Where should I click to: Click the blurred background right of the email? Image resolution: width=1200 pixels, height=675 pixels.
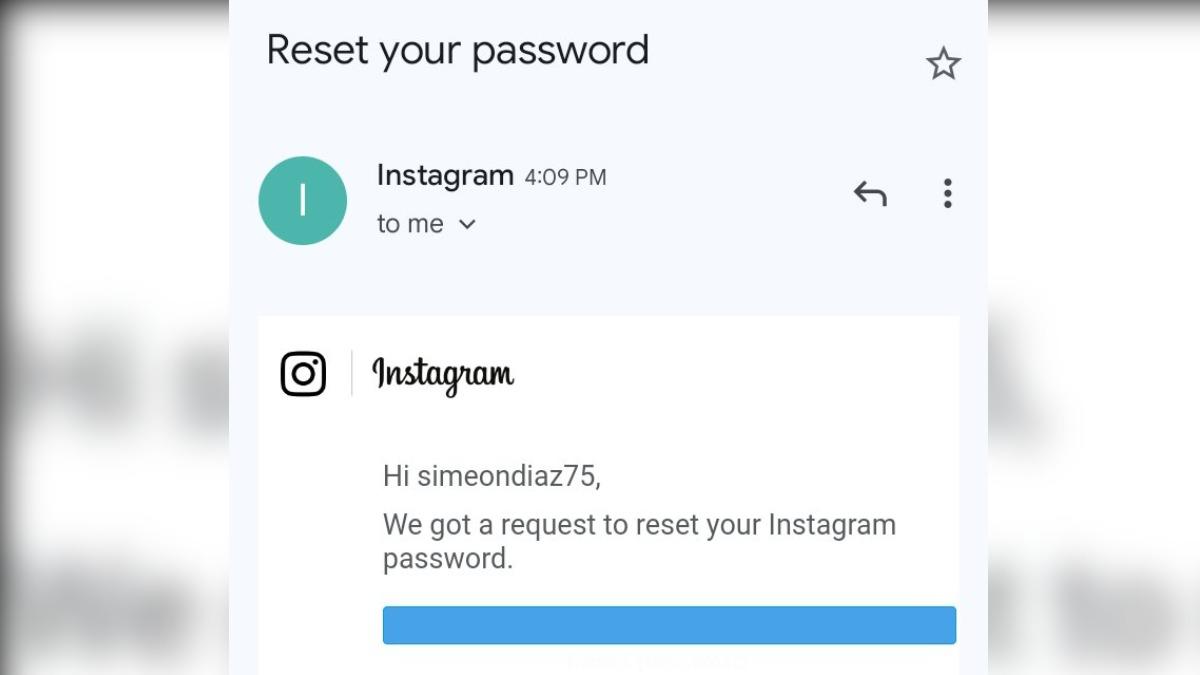pyautogui.click(x=1094, y=337)
